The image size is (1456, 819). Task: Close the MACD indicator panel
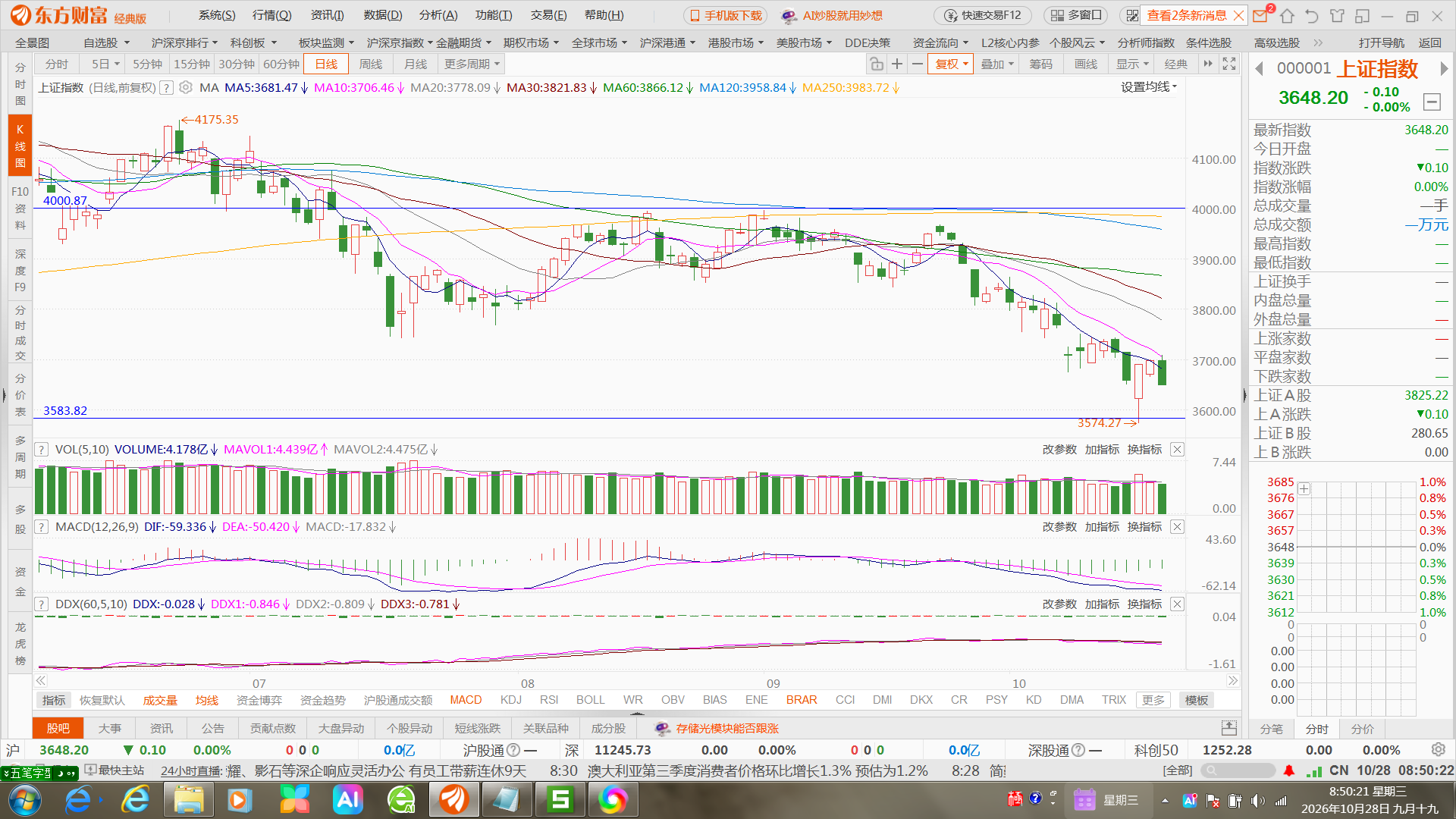1177,527
